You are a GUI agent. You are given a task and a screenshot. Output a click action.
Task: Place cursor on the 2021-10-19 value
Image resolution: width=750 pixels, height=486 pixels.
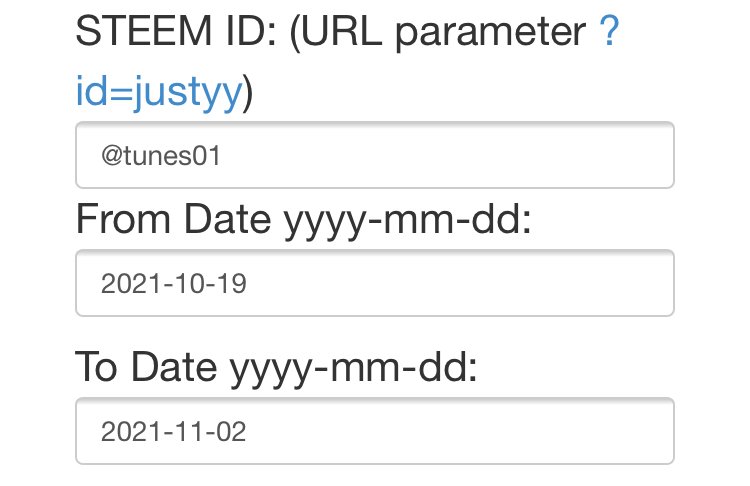tap(174, 285)
